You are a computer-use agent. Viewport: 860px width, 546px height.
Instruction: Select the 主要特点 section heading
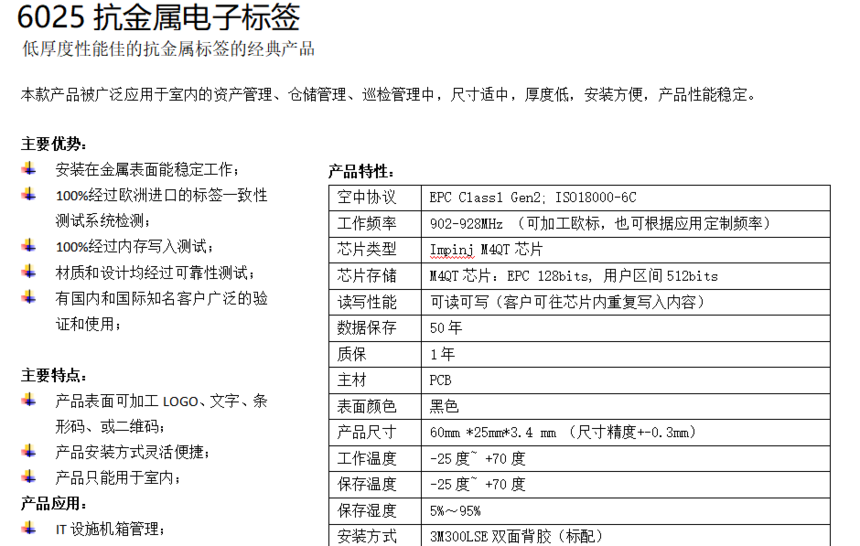(x=54, y=376)
